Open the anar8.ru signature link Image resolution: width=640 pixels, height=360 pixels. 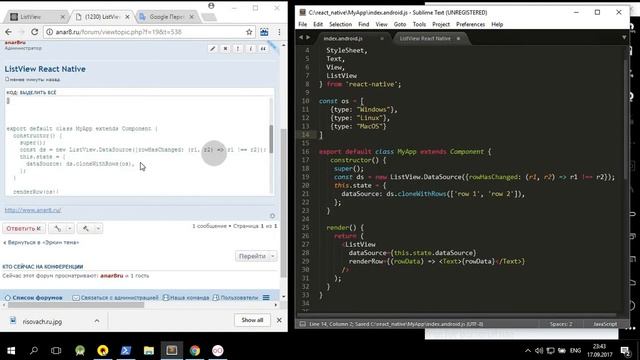point(33,210)
